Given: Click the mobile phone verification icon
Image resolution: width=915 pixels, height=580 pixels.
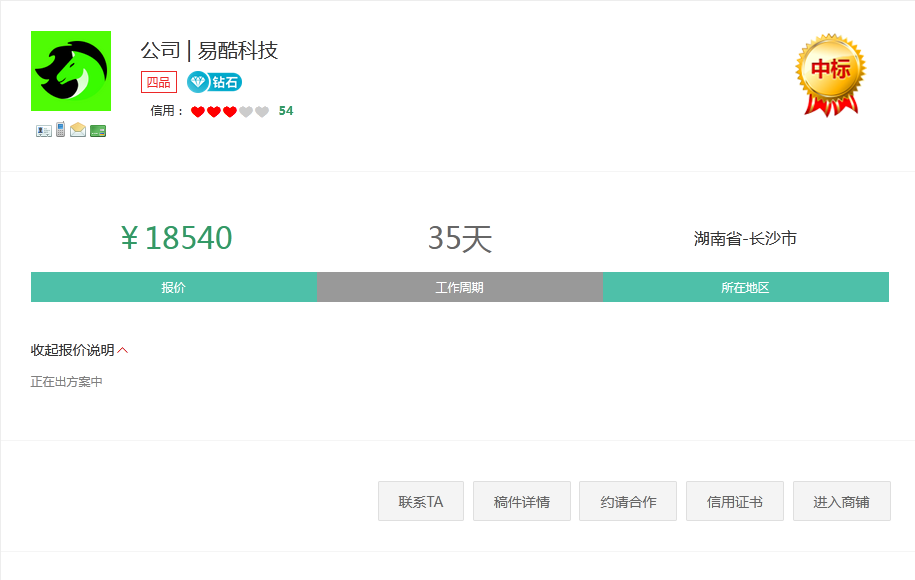Looking at the screenshot, I should point(60,129).
